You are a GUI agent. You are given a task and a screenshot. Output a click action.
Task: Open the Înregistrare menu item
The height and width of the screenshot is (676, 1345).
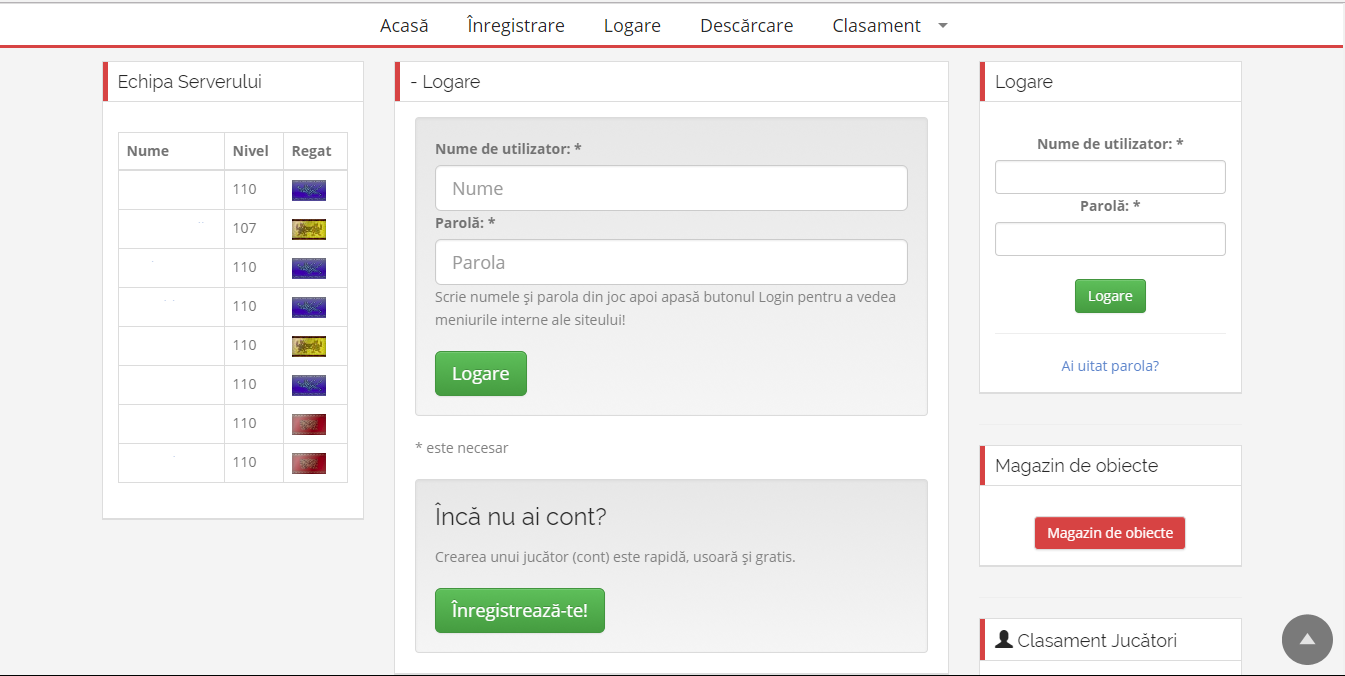[x=516, y=26]
